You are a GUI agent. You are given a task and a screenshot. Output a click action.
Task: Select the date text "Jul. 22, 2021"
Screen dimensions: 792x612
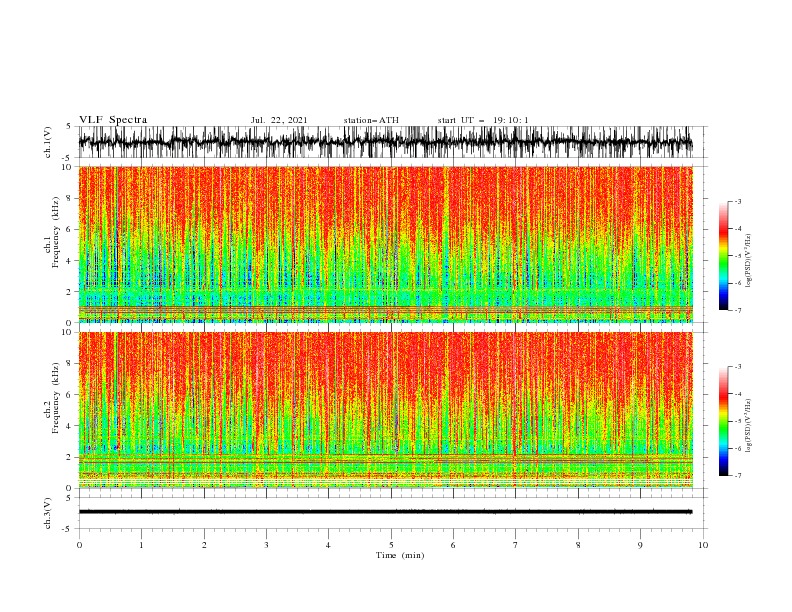[279, 120]
